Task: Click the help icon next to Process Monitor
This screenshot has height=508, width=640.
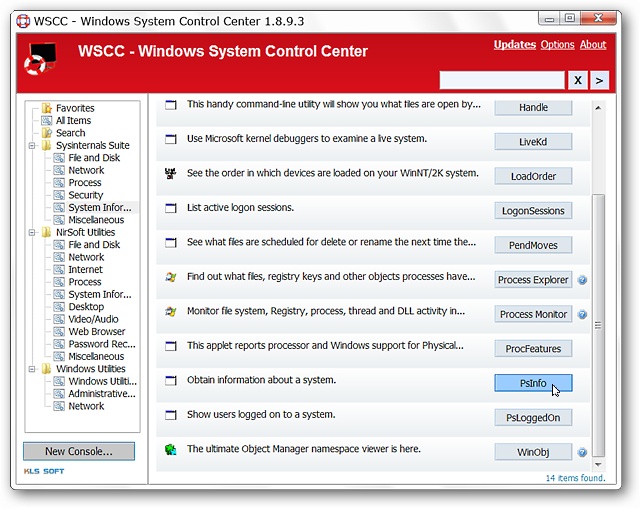Action: pyautogui.click(x=582, y=315)
